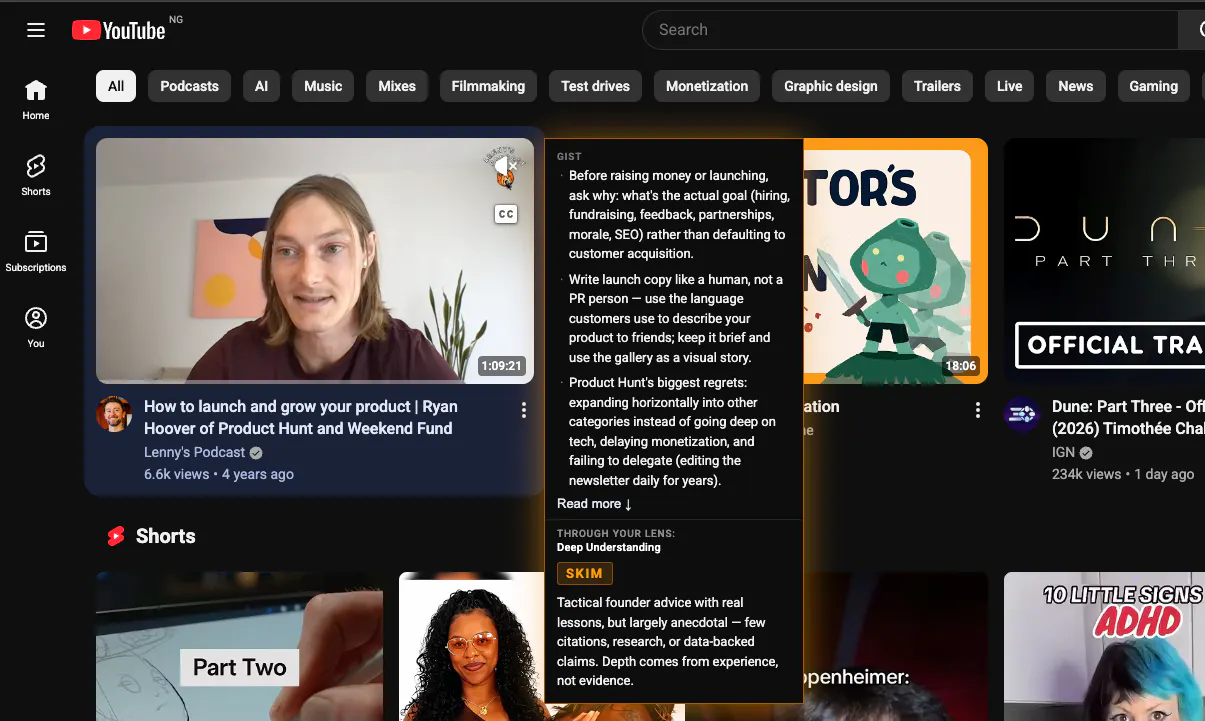This screenshot has width=1205, height=721.
Task: Select the Podcasts filter chip
Action: point(189,86)
